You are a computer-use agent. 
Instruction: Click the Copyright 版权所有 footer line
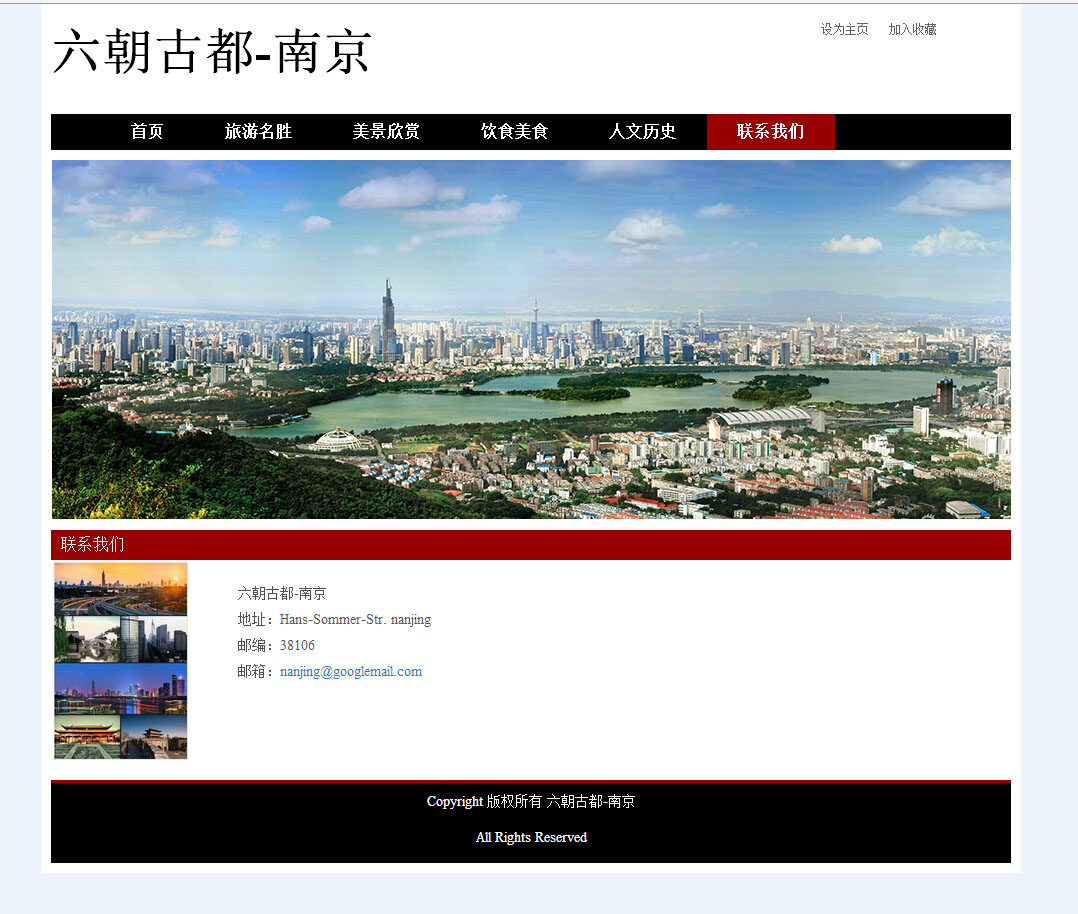pyautogui.click(x=531, y=801)
